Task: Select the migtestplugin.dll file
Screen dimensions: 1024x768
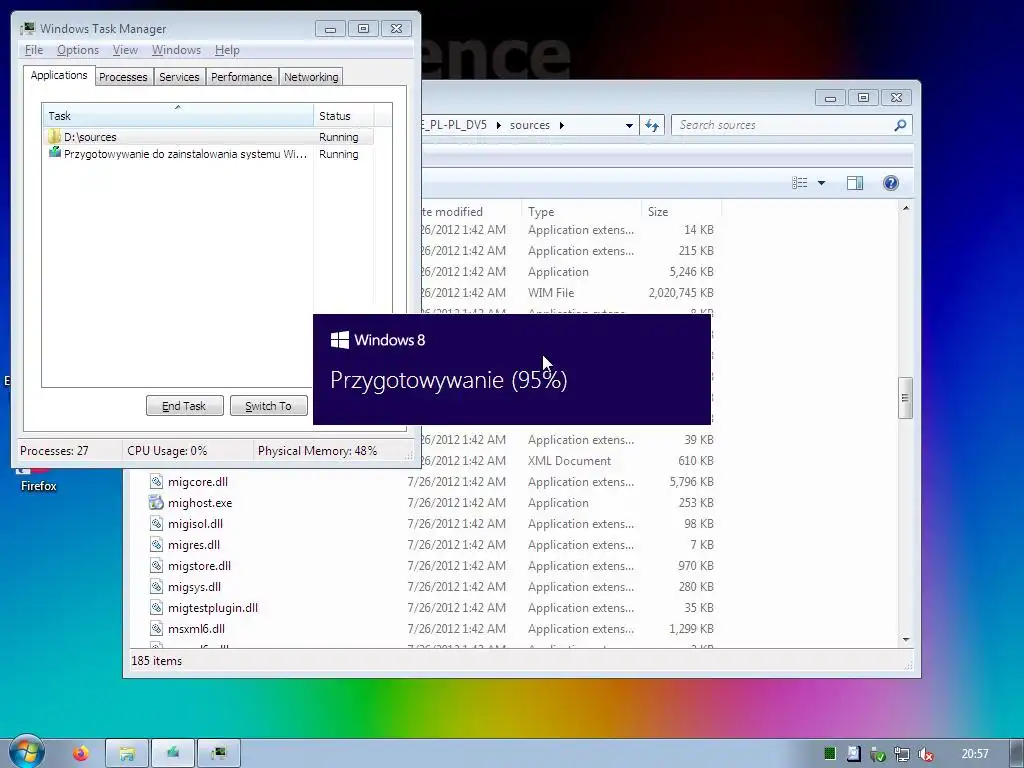Action: 213,607
